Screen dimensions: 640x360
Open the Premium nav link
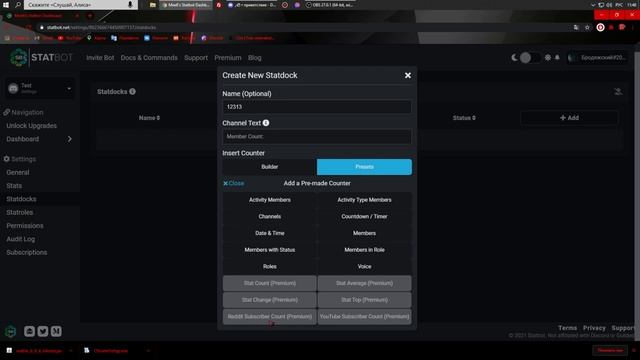pos(228,58)
